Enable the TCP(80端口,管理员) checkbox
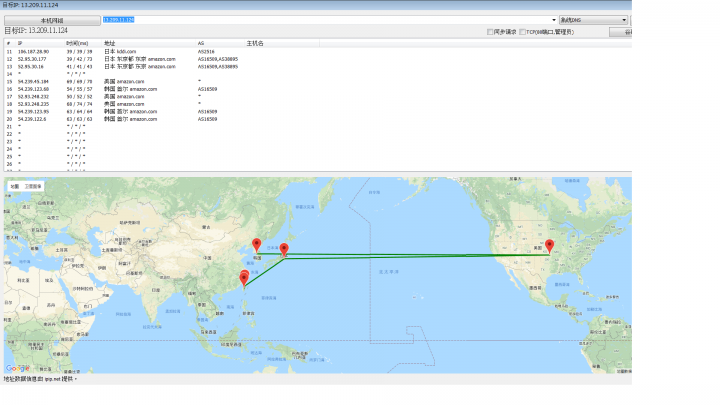720x405 pixels. tap(523, 32)
